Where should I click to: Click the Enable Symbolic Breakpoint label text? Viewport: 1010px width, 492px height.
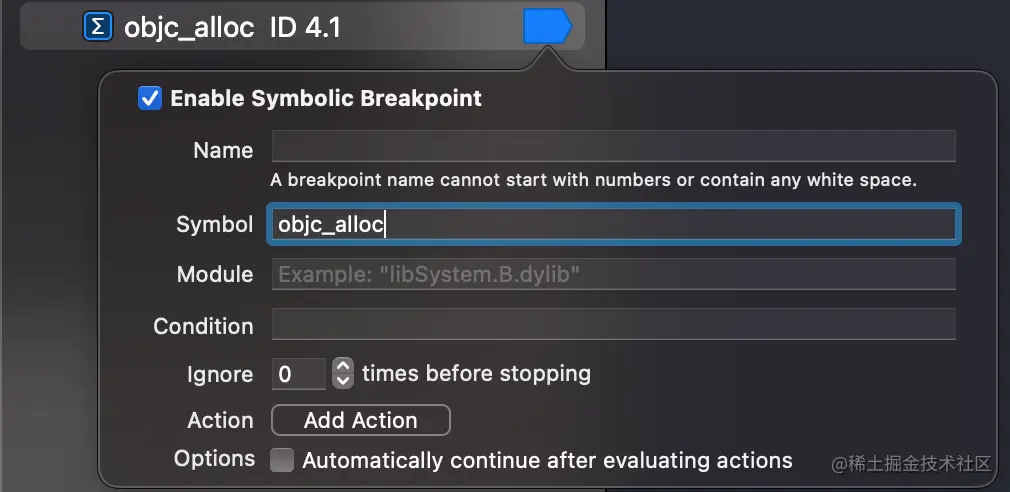[326, 99]
